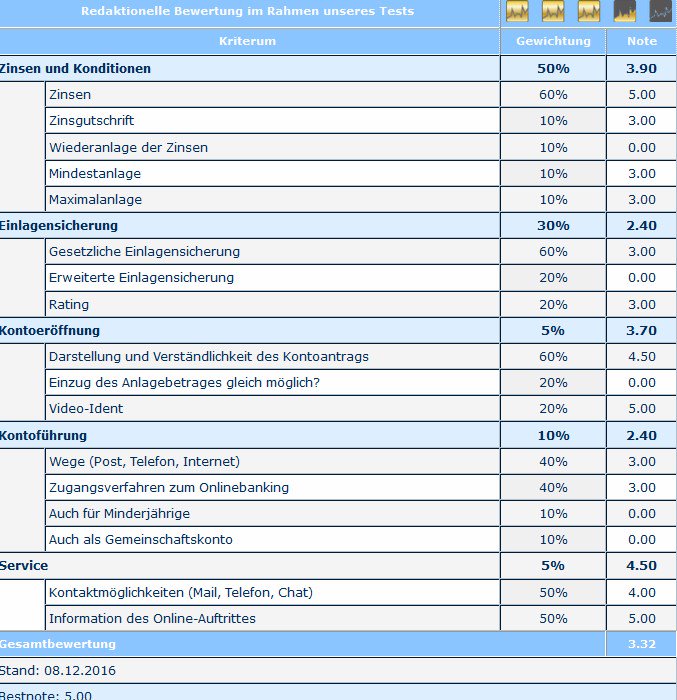Viewport: 677px width, 700px height.
Task: Select the 'Mindestanlage' criterion label
Action: point(95,173)
